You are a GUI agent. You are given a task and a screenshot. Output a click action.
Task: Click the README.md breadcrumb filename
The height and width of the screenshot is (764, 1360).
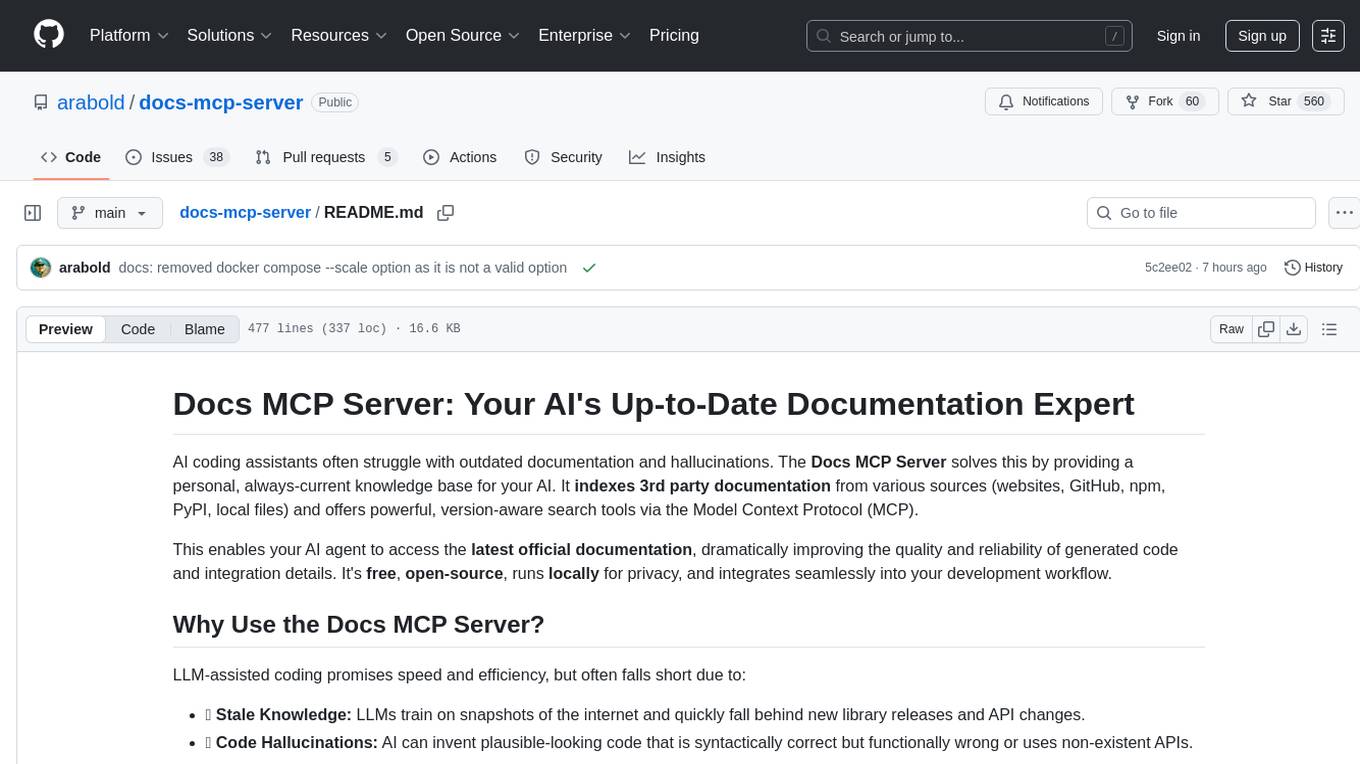coord(374,212)
